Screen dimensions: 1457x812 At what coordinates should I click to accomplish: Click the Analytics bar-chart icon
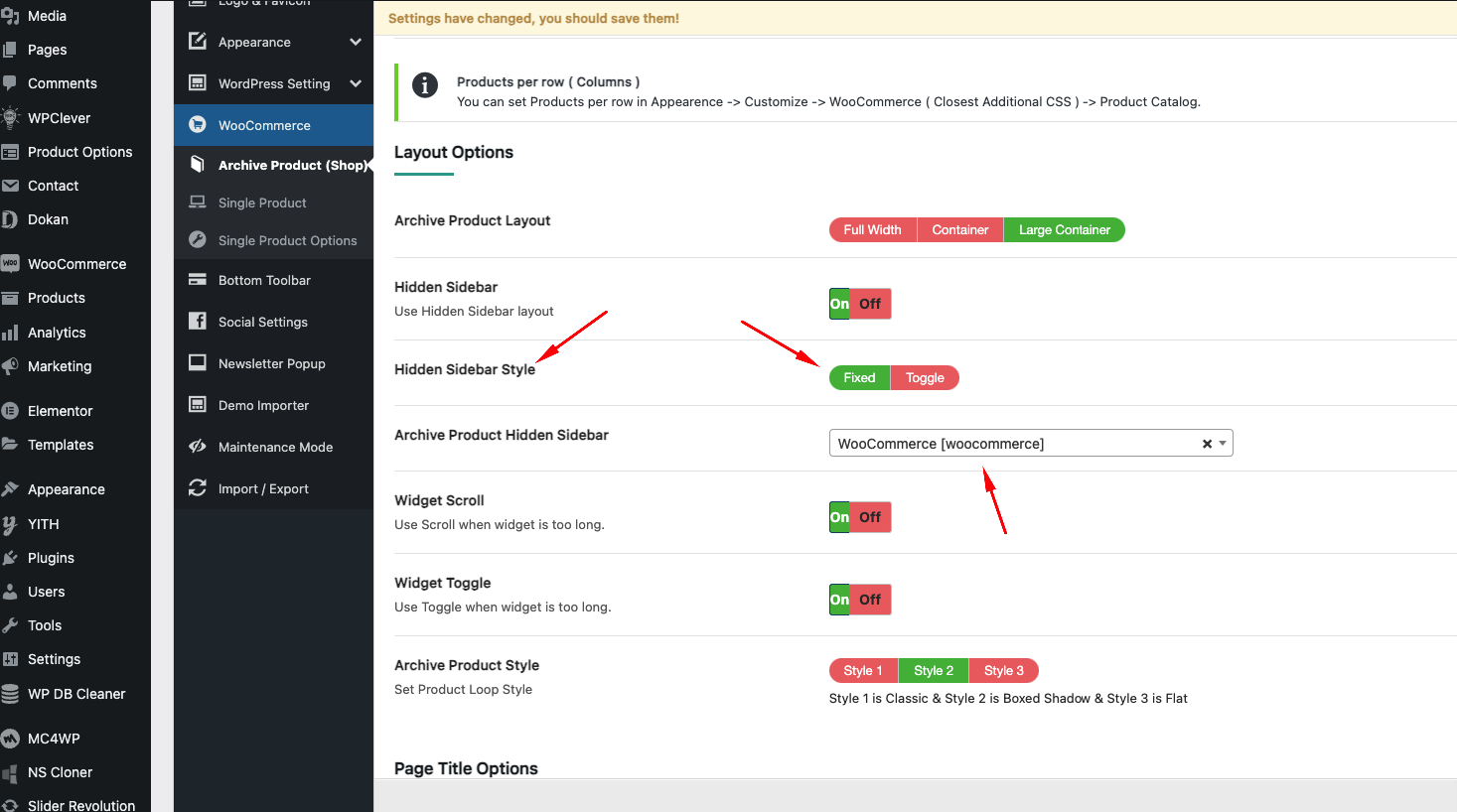10,333
